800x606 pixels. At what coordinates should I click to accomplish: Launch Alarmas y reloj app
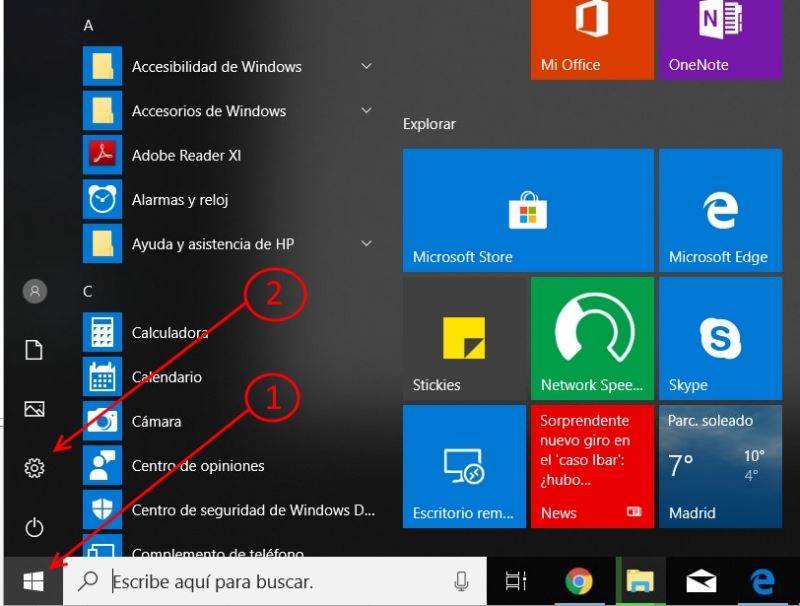tap(229, 199)
